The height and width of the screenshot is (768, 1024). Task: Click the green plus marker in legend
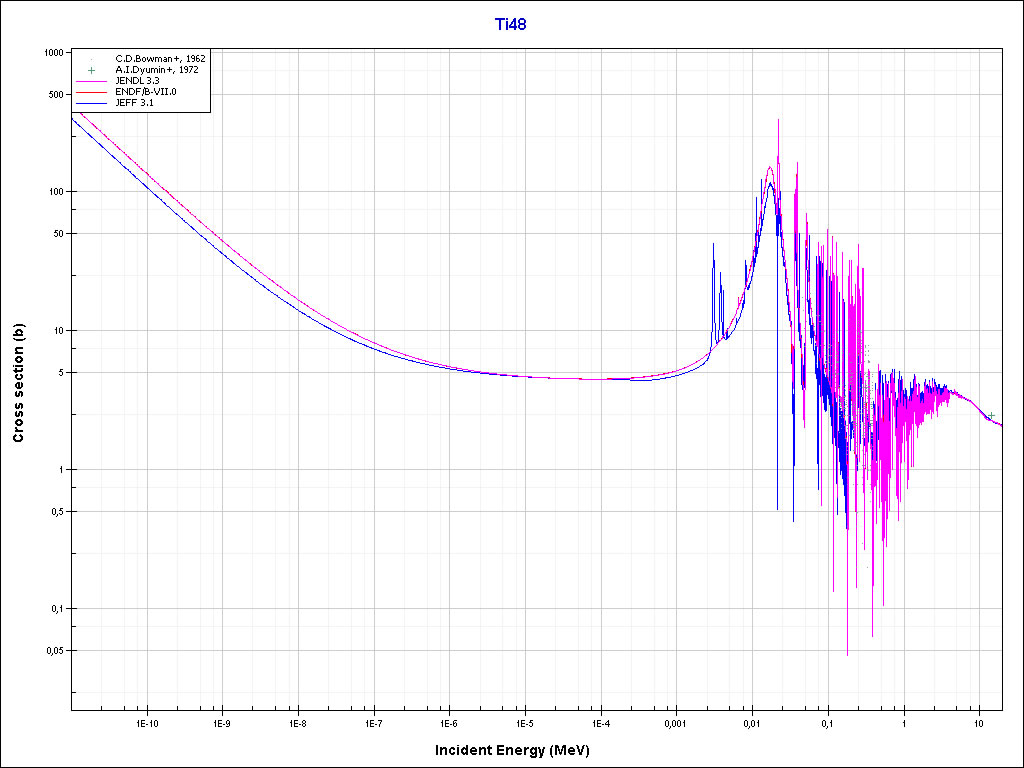coord(91,70)
